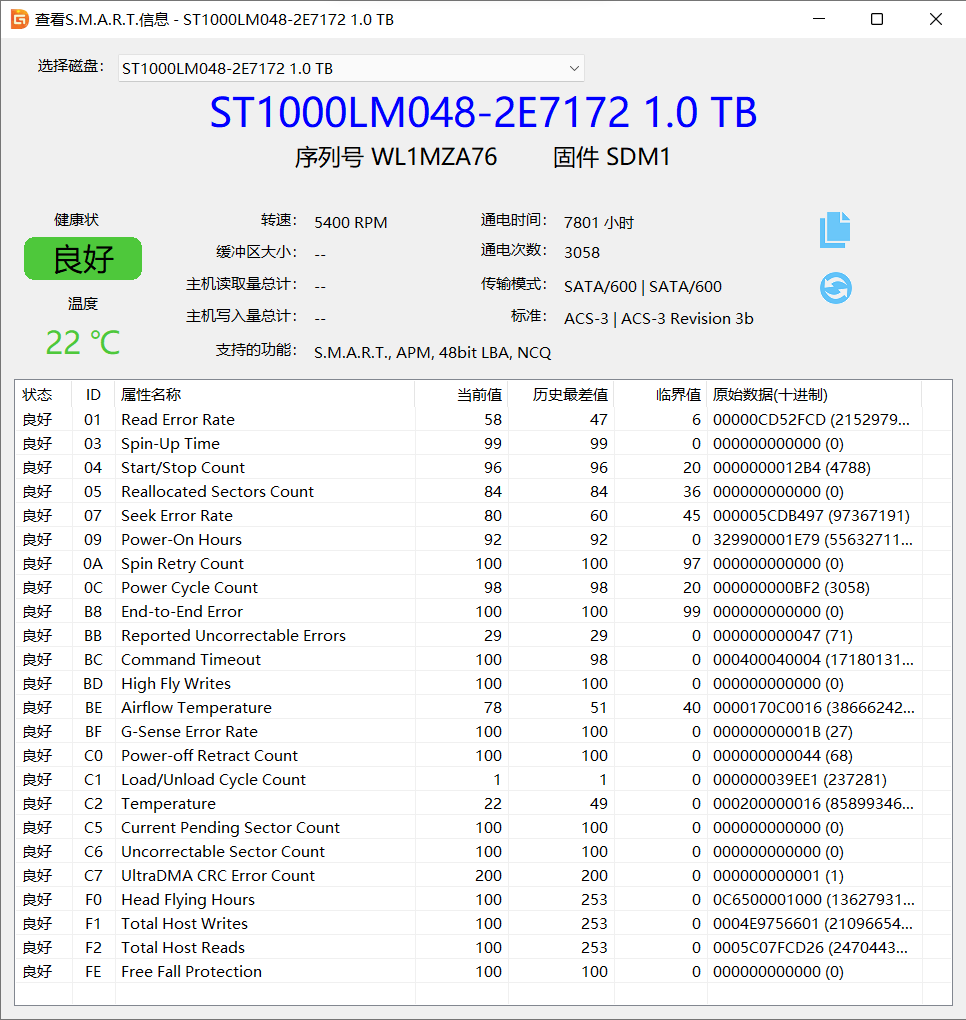Select the UltraDMA CRC Error Count row
966x1020 pixels.
[x=217, y=876]
